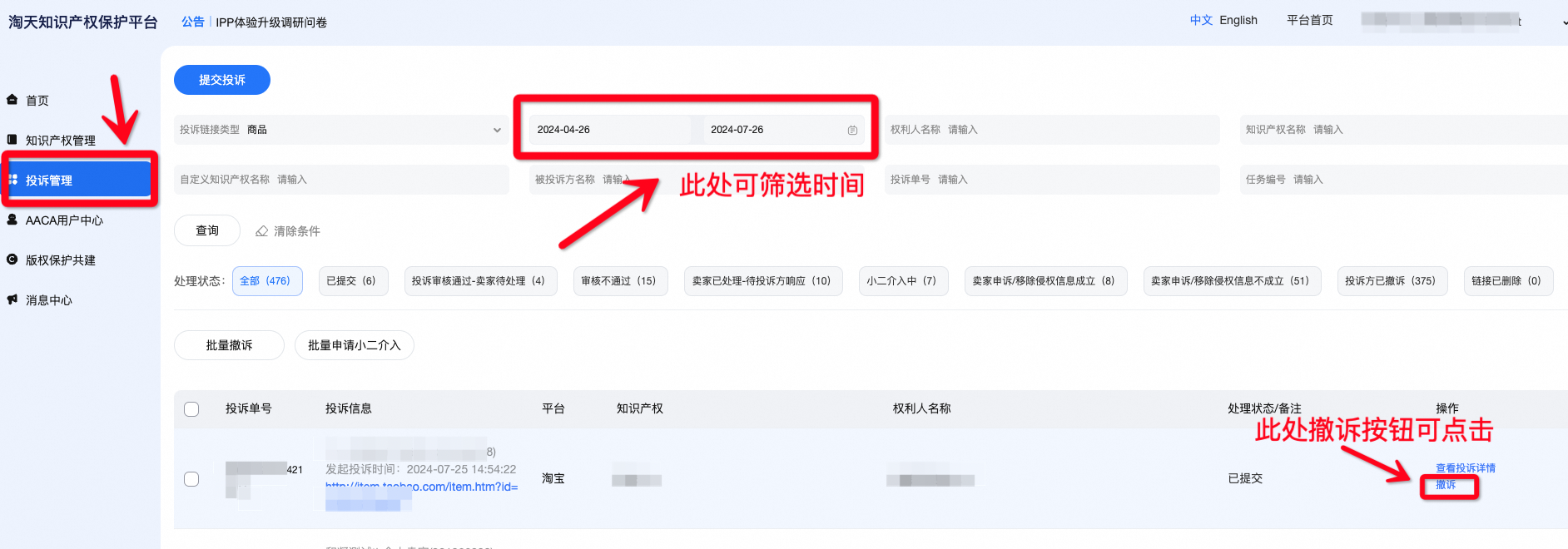
Task: Click the 知识产权 column header
Action: (639, 408)
